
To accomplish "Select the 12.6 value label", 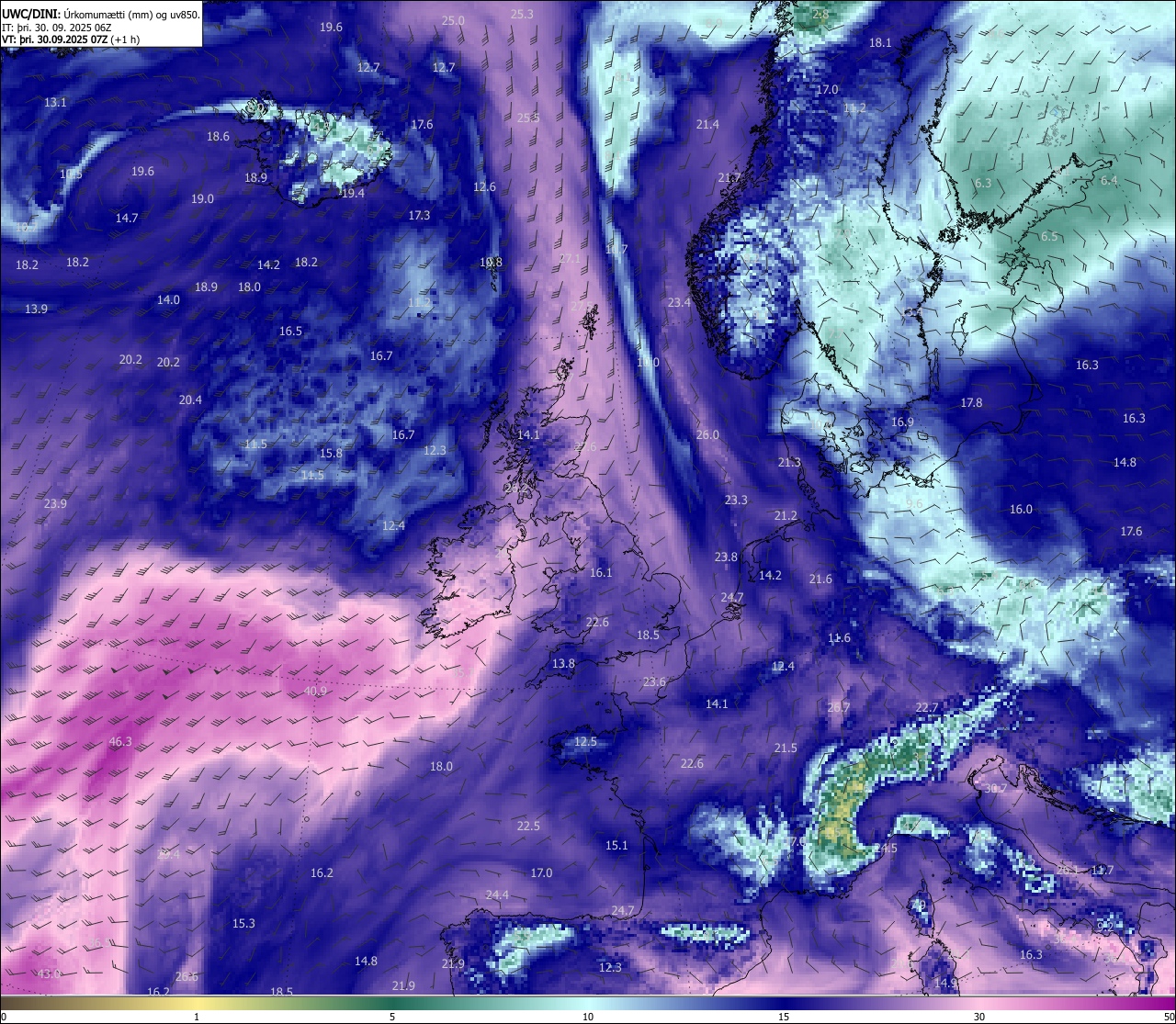I will [484, 187].
